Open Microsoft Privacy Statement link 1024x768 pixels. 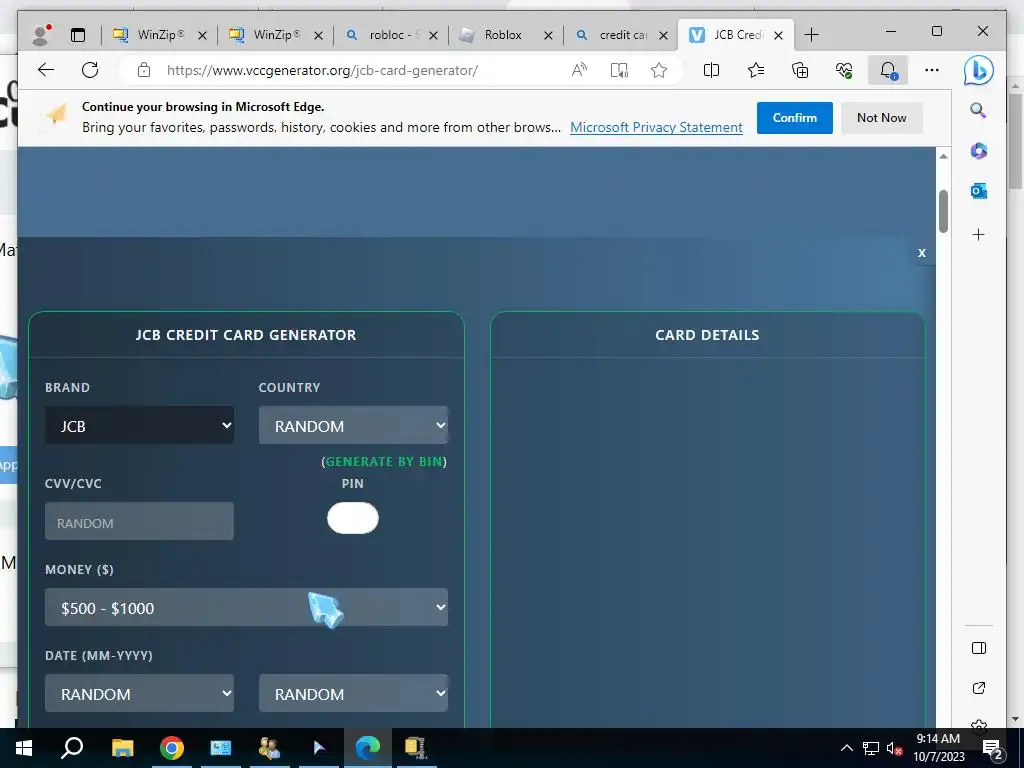click(656, 127)
